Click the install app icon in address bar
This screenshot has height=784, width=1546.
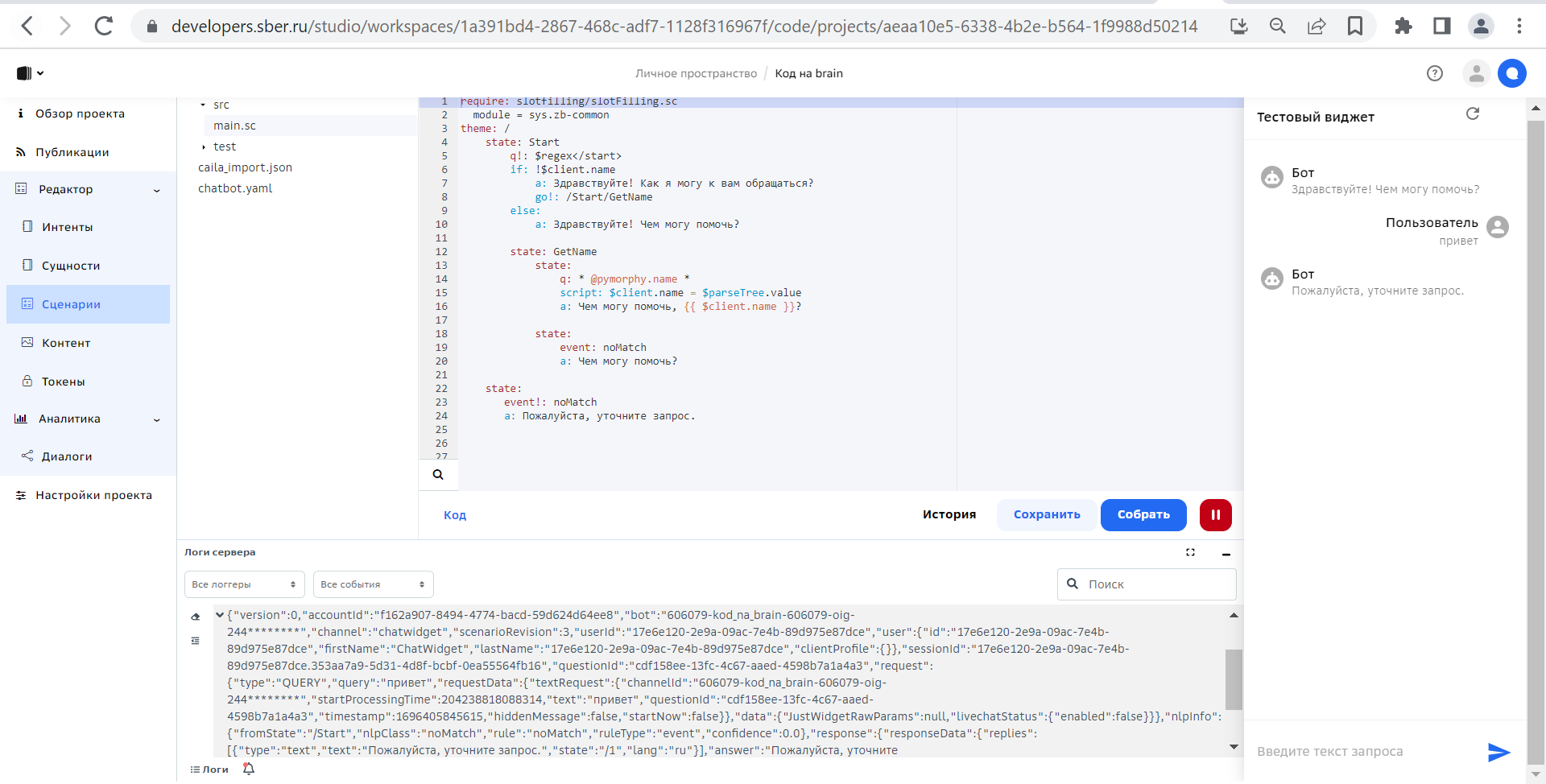coord(1239,27)
